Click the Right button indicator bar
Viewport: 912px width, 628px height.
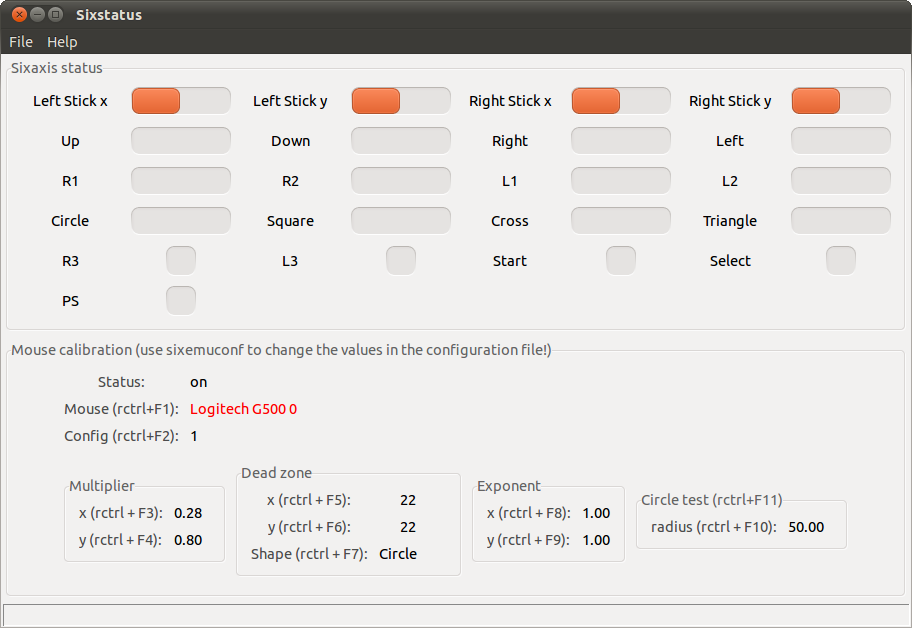point(621,141)
